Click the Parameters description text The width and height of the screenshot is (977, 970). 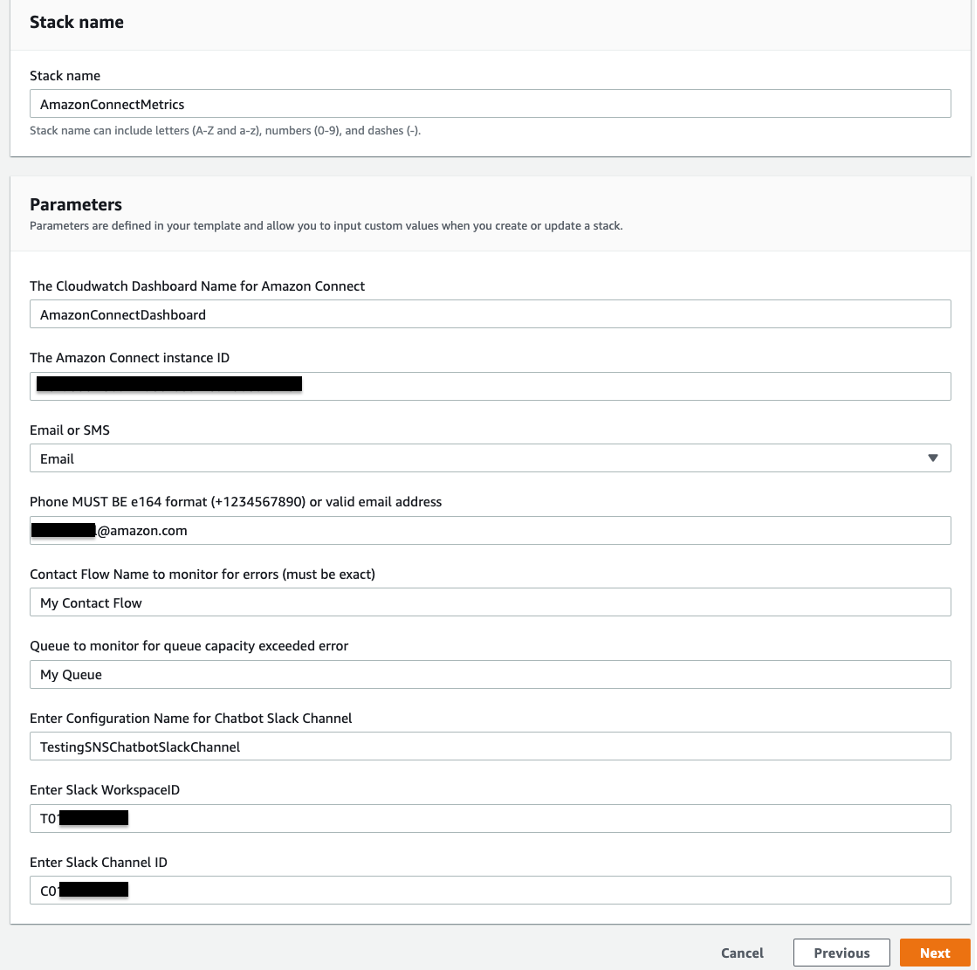pyautogui.click(x=326, y=226)
